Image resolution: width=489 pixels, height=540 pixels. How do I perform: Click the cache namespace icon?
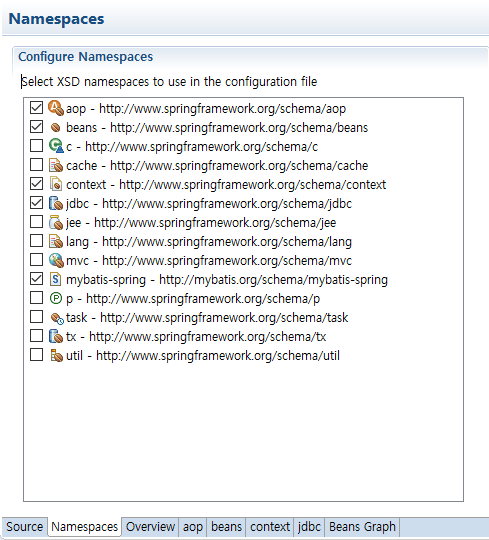click(x=56, y=165)
